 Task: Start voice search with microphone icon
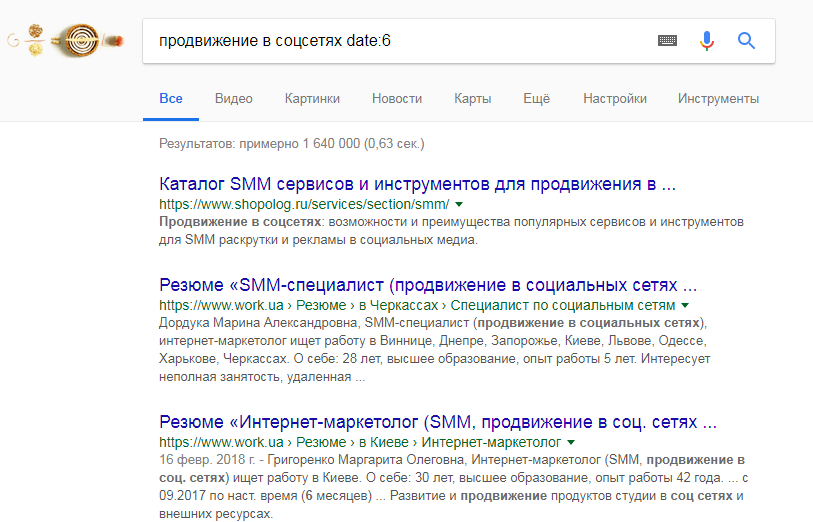coord(707,41)
